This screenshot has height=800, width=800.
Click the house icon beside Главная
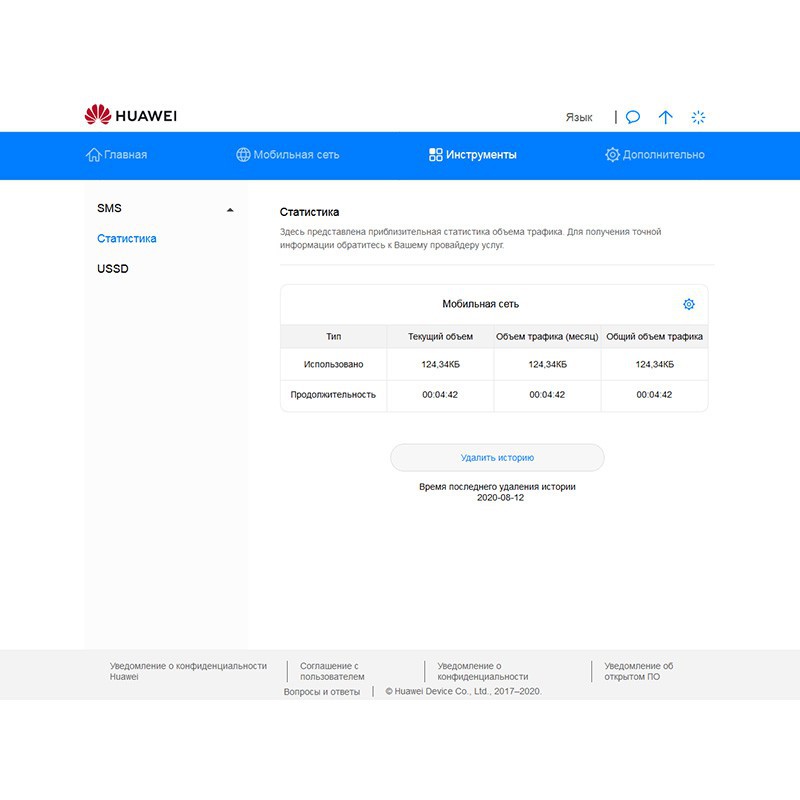click(x=94, y=155)
